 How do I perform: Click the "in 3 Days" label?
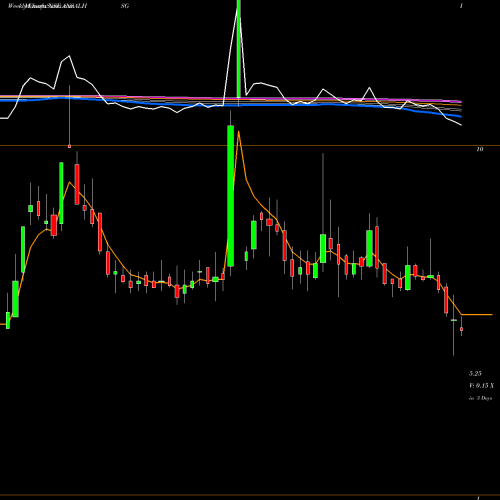(x=480, y=398)
